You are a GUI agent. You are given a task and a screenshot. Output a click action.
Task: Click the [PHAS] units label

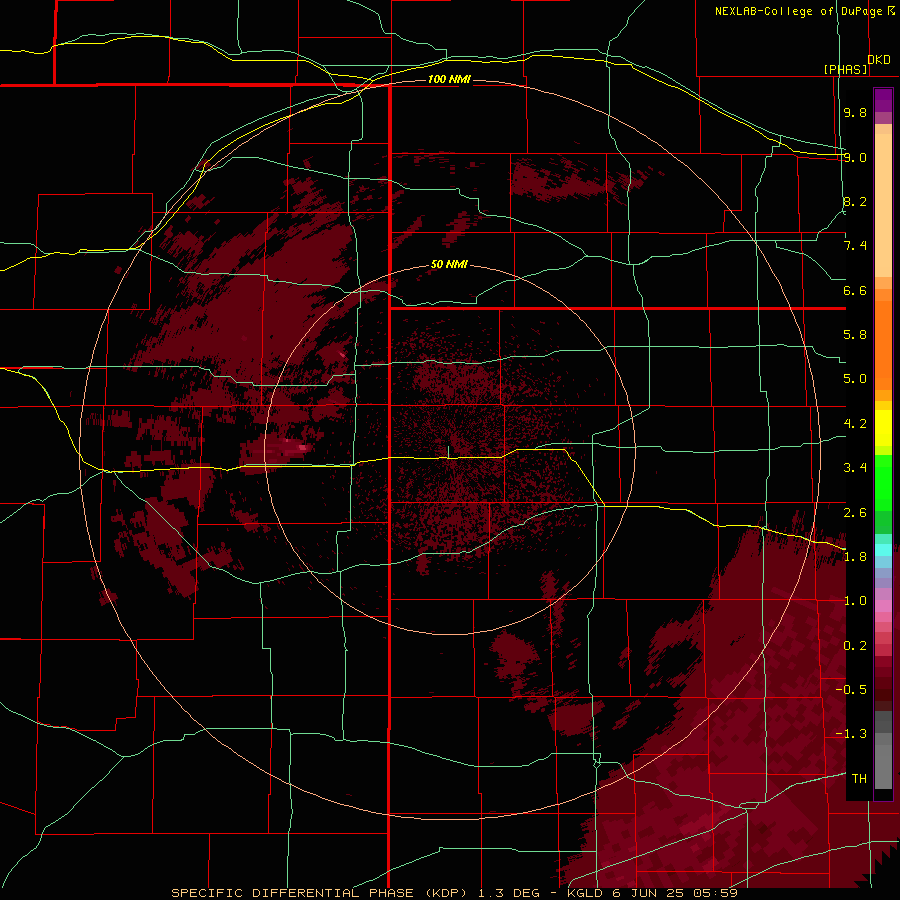(x=845, y=69)
